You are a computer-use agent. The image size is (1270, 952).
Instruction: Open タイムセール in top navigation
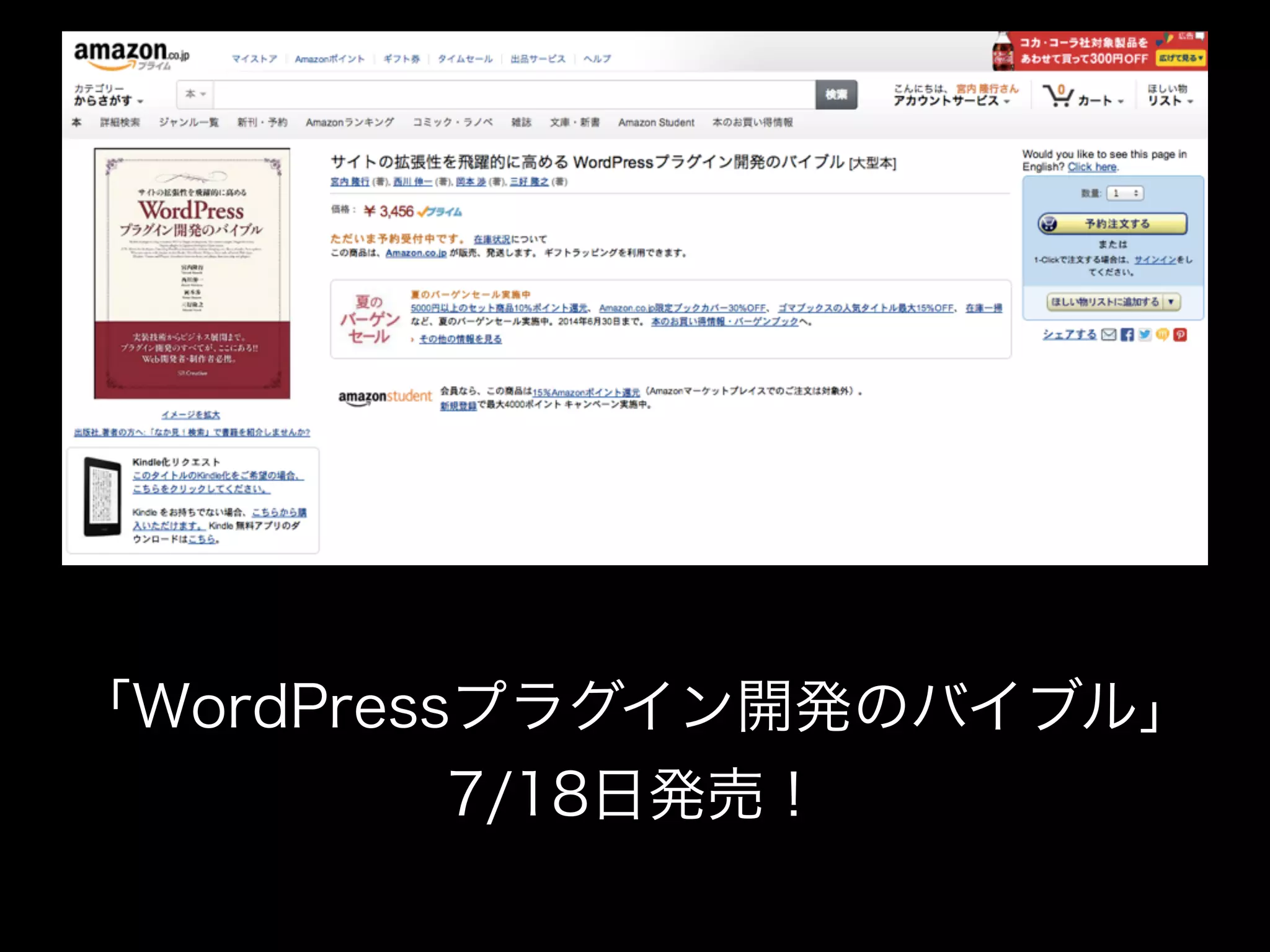pyautogui.click(x=465, y=59)
